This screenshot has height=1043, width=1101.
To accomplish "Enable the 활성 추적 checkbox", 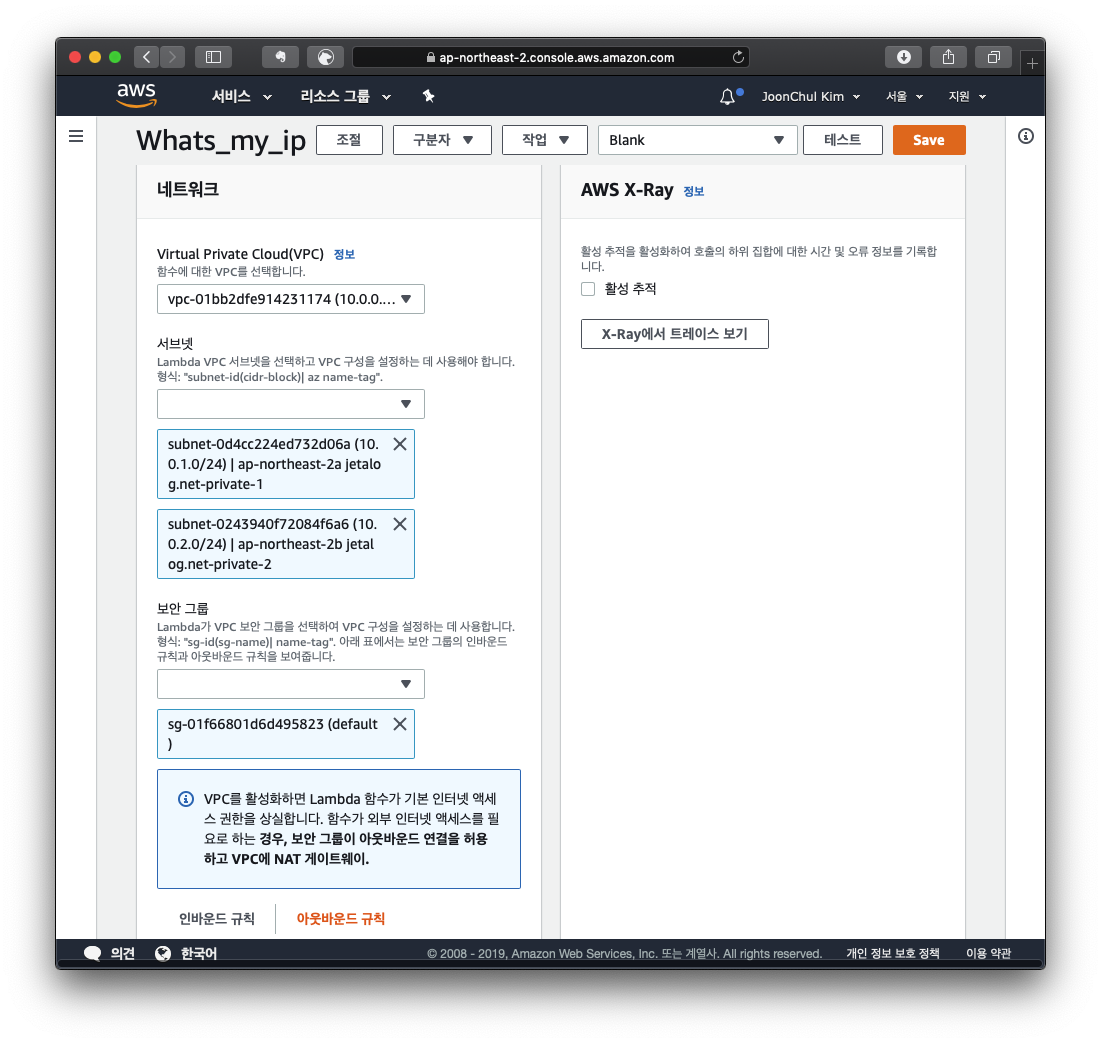I will 588,289.
